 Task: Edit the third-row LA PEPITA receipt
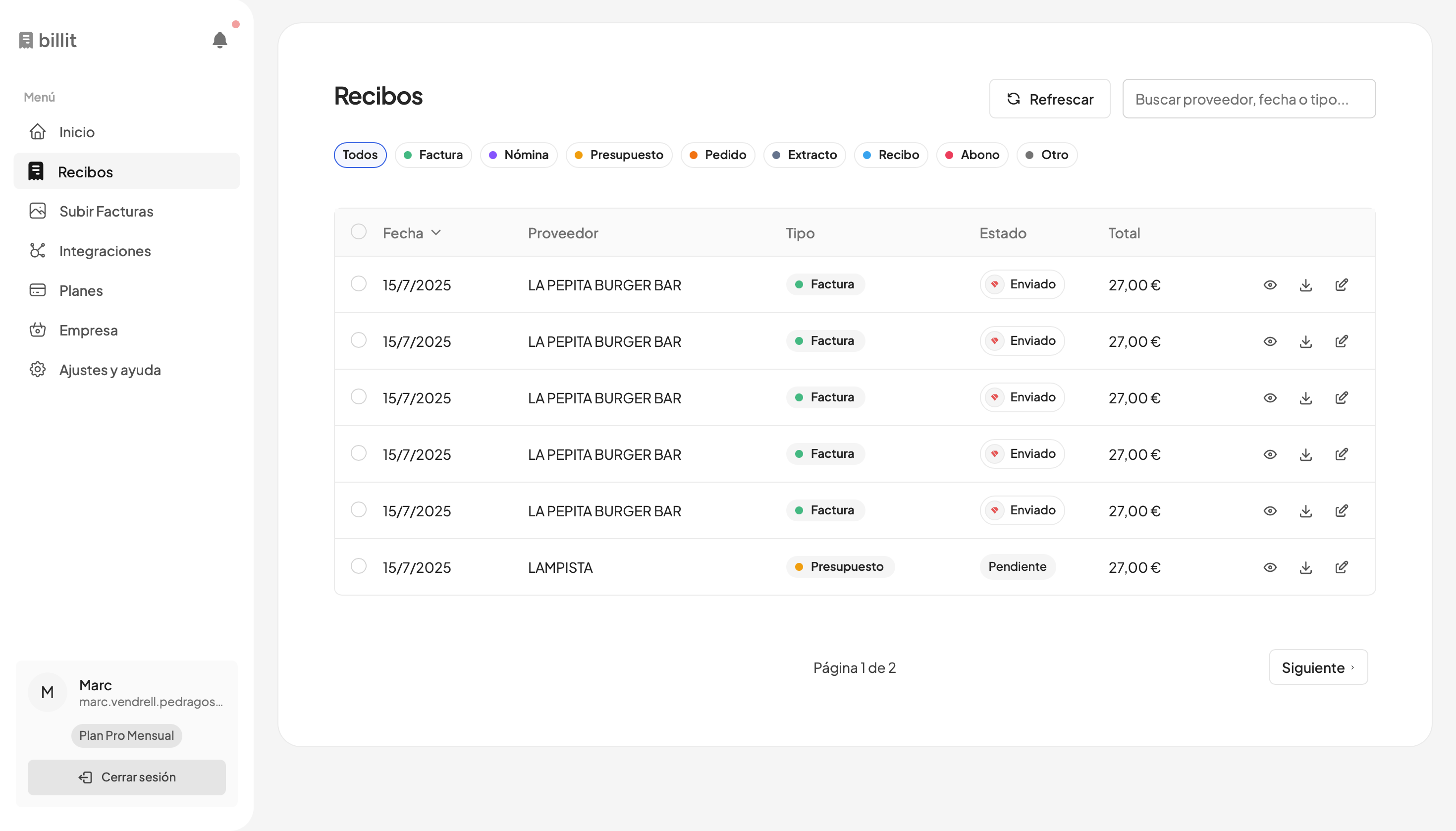[x=1342, y=397]
